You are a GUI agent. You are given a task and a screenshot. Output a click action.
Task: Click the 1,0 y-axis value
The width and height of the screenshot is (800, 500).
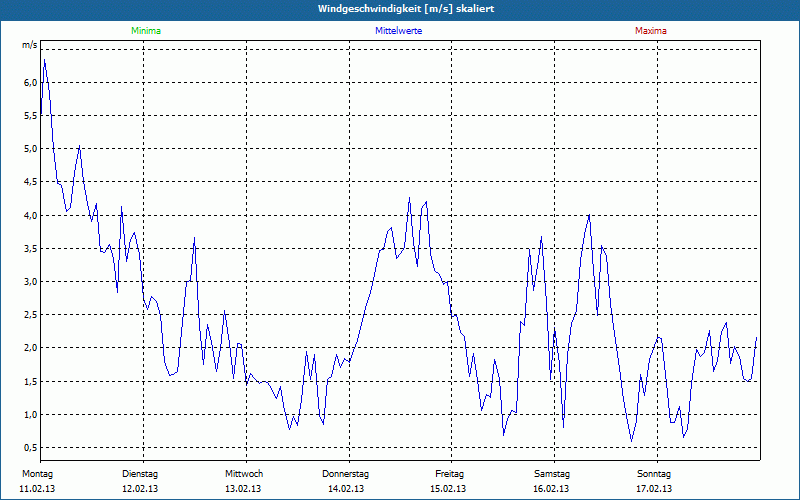coord(31,415)
